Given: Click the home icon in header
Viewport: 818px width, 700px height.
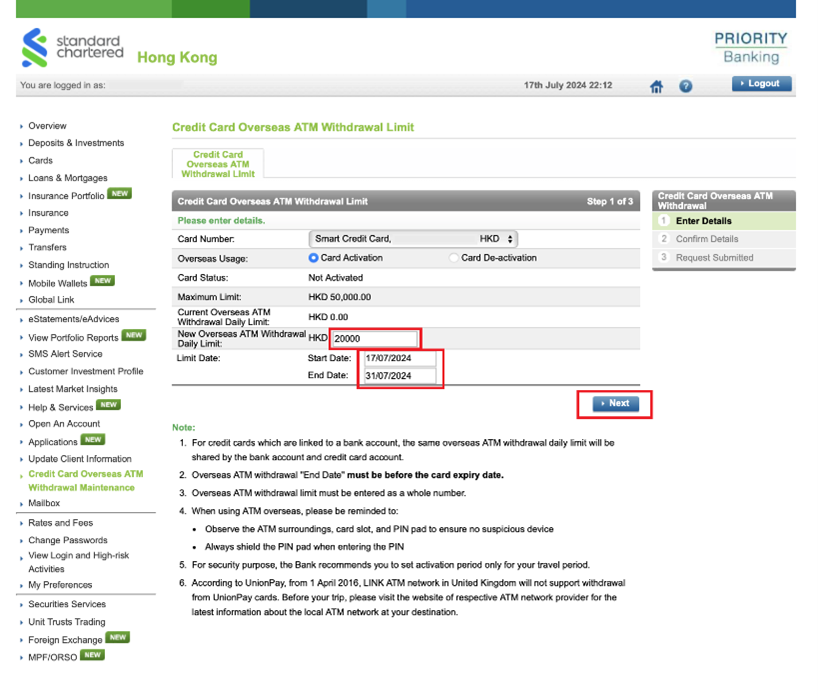Looking at the screenshot, I should (657, 86).
